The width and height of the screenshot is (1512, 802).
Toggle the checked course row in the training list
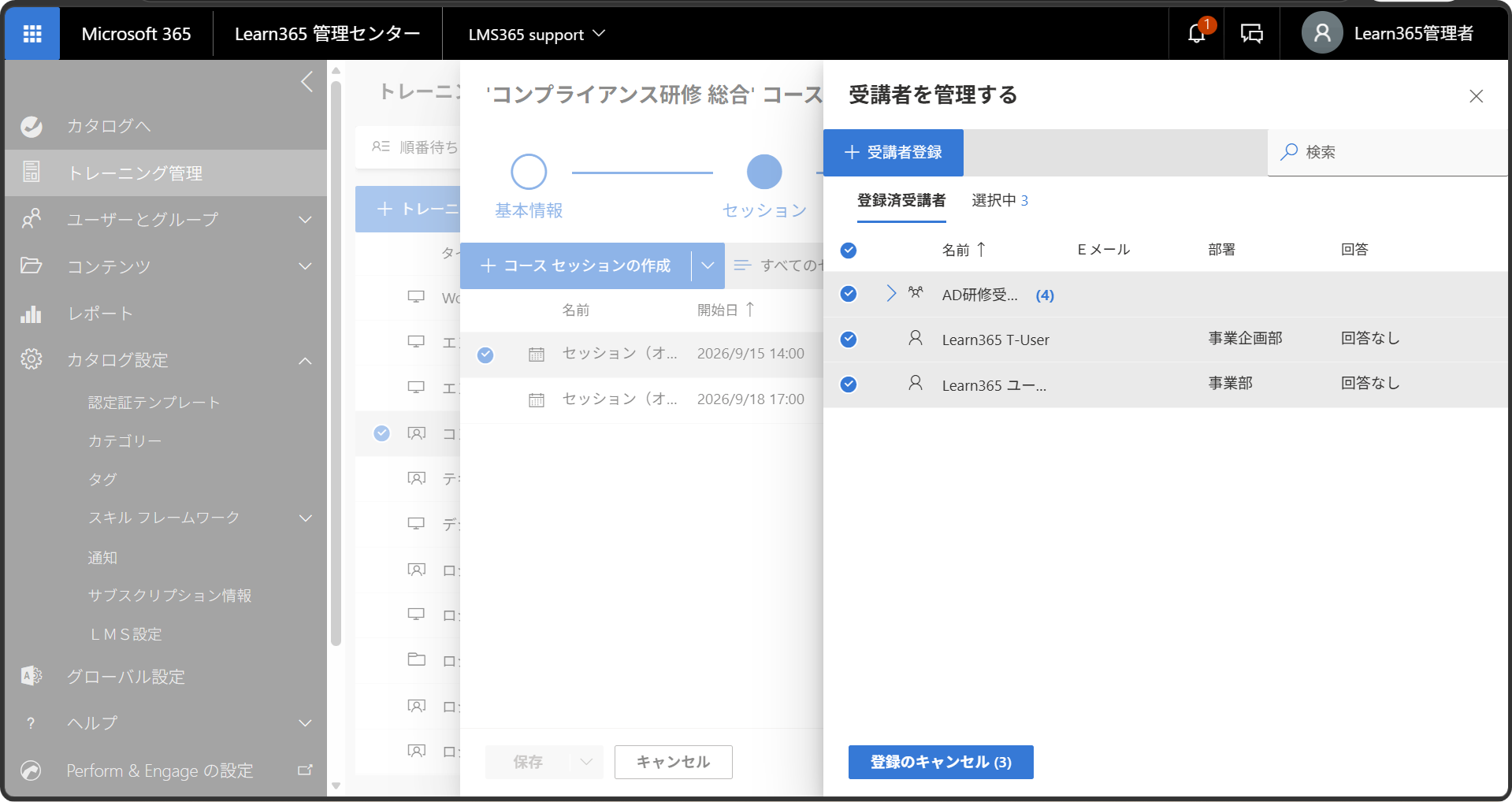point(381,433)
